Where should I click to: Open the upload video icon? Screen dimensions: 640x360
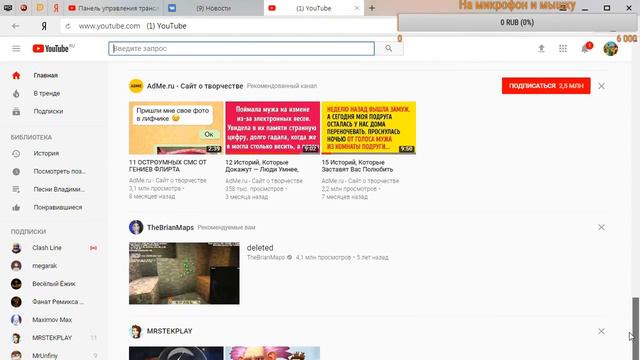(x=541, y=49)
